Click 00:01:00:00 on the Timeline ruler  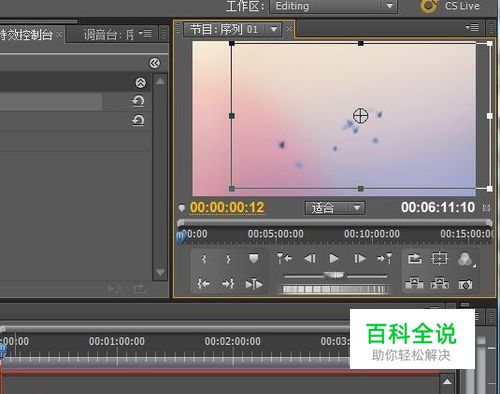pos(117,341)
